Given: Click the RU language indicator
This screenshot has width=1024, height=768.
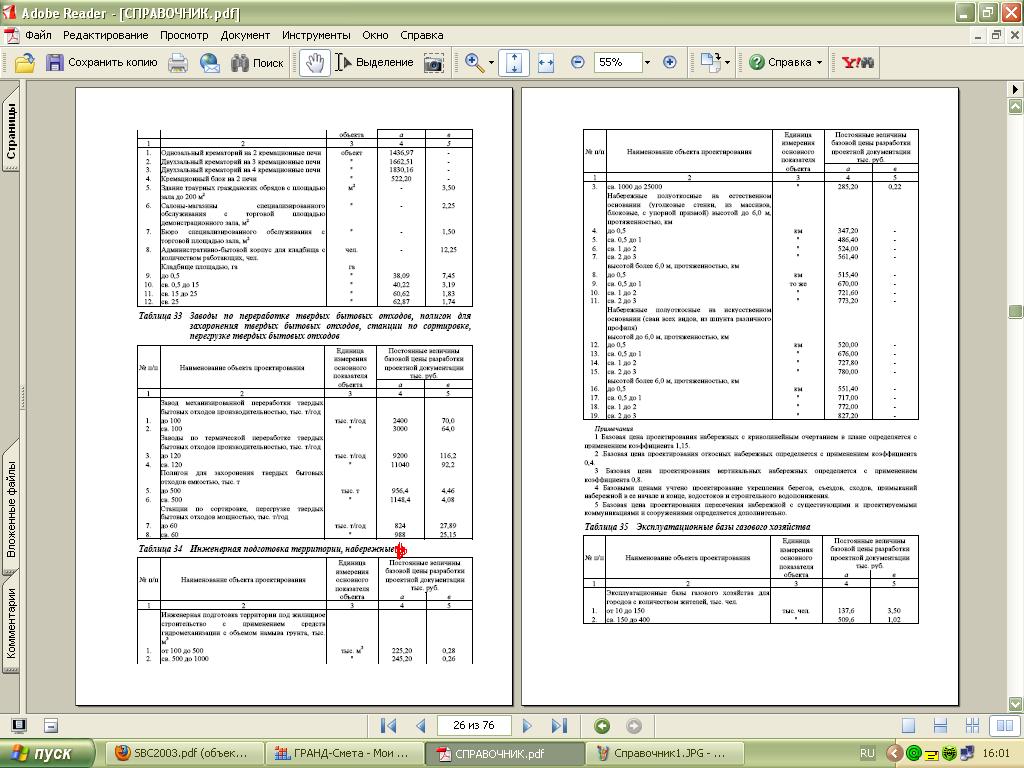Looking at the screenshot, I should pos(867,754).
